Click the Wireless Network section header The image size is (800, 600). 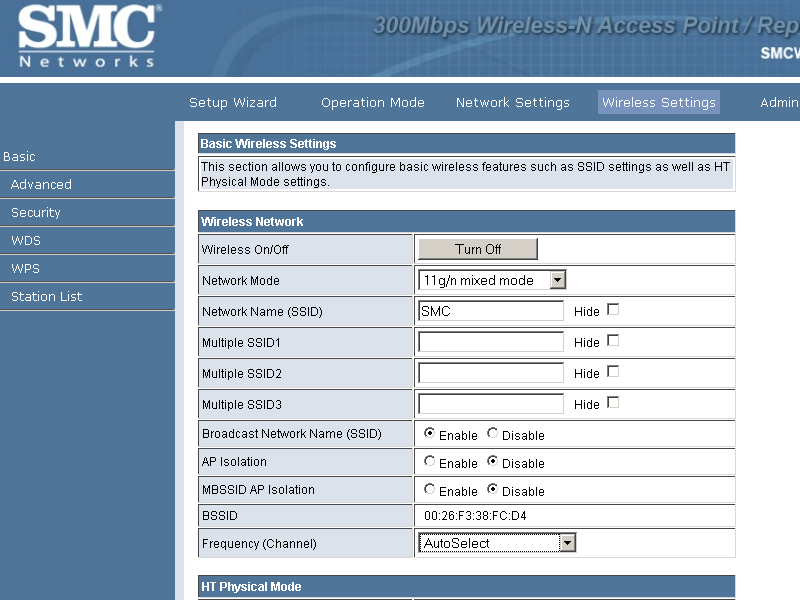coord(252,222)
